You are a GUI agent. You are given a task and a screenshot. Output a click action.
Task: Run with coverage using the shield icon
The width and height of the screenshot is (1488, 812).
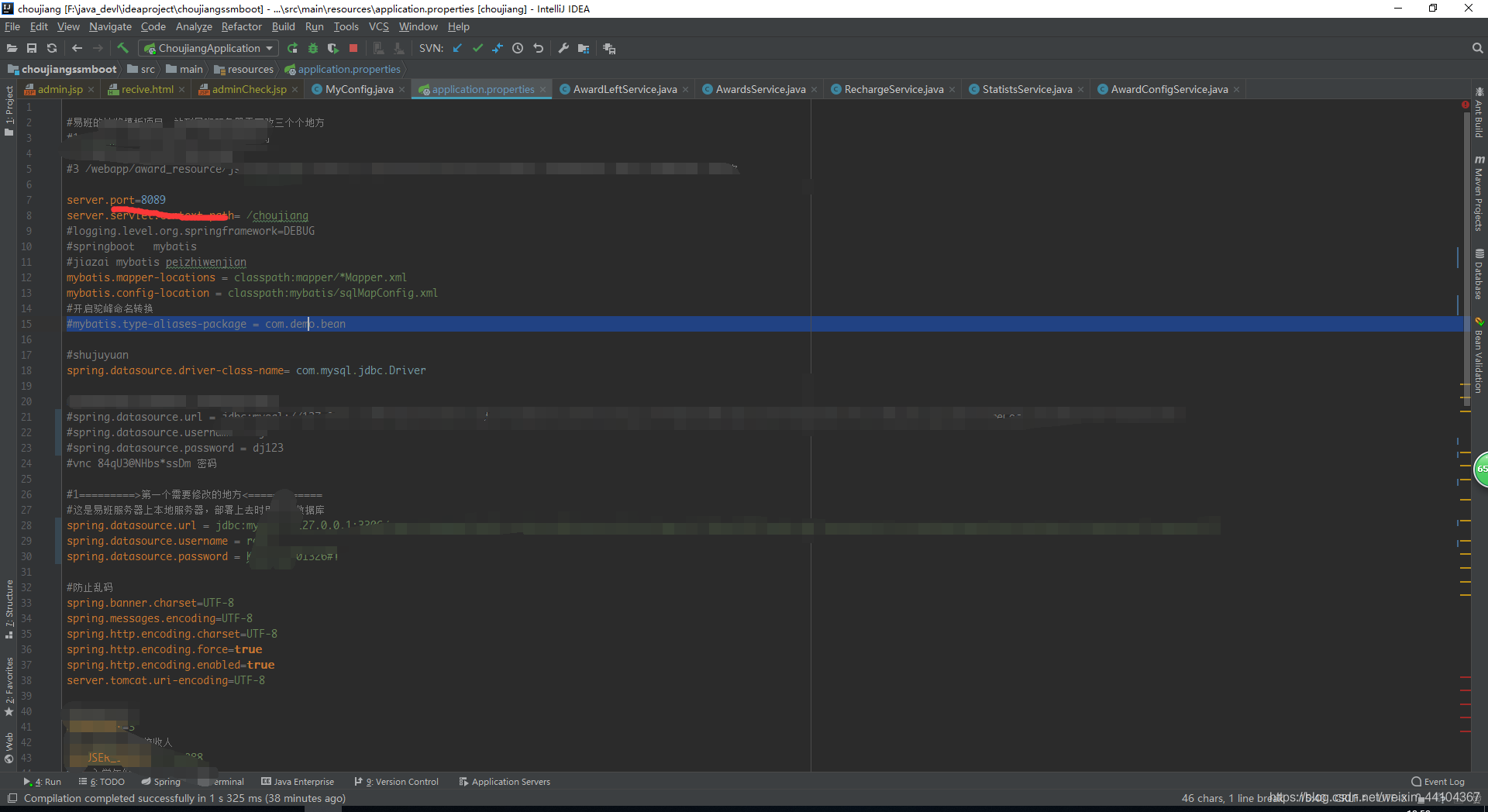point(333,48)
